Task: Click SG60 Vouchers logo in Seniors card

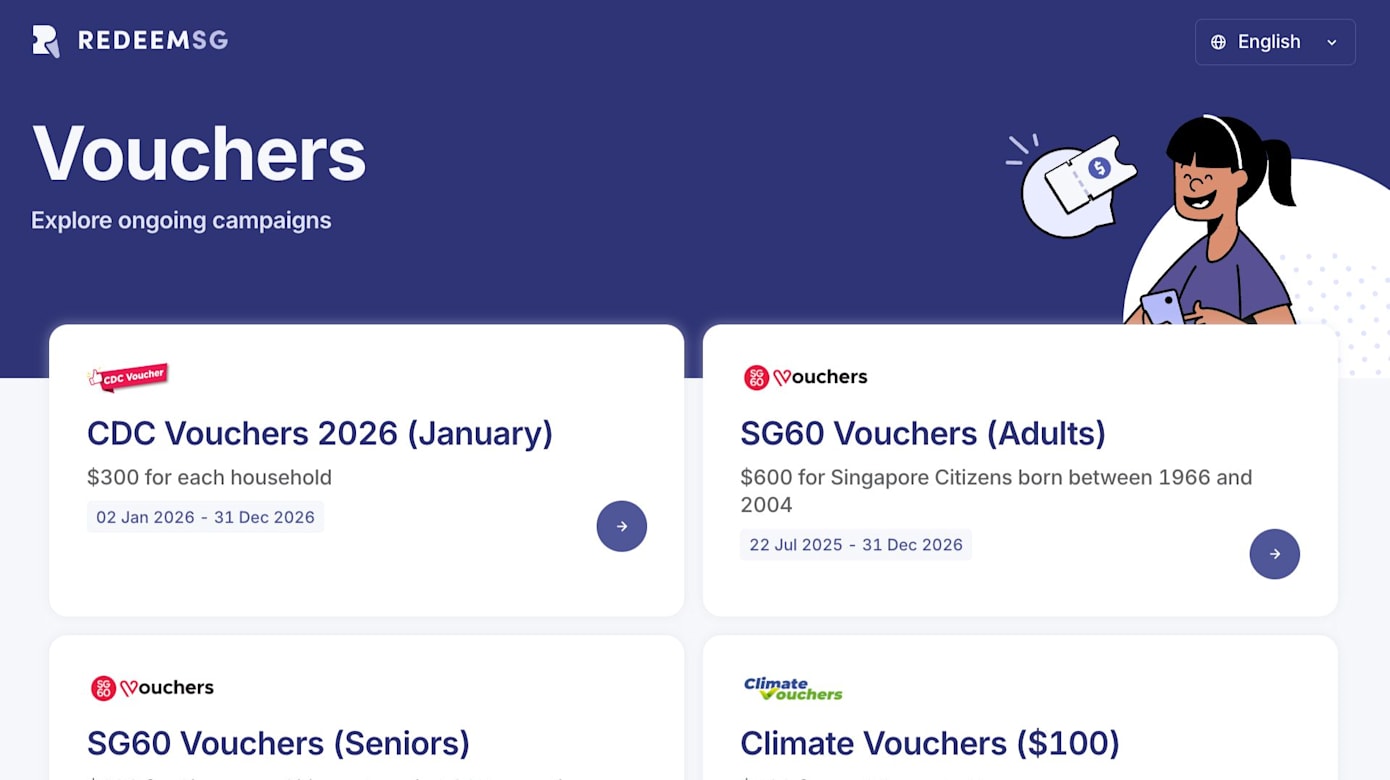Action: pyautogui.click(x=152, y=688)
